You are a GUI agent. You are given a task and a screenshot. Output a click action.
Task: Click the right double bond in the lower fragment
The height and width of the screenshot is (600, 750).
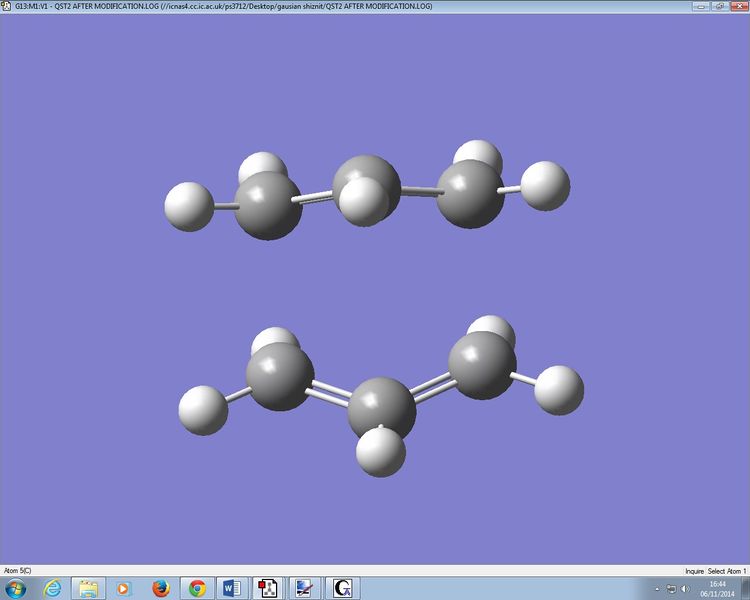(433, 387)
